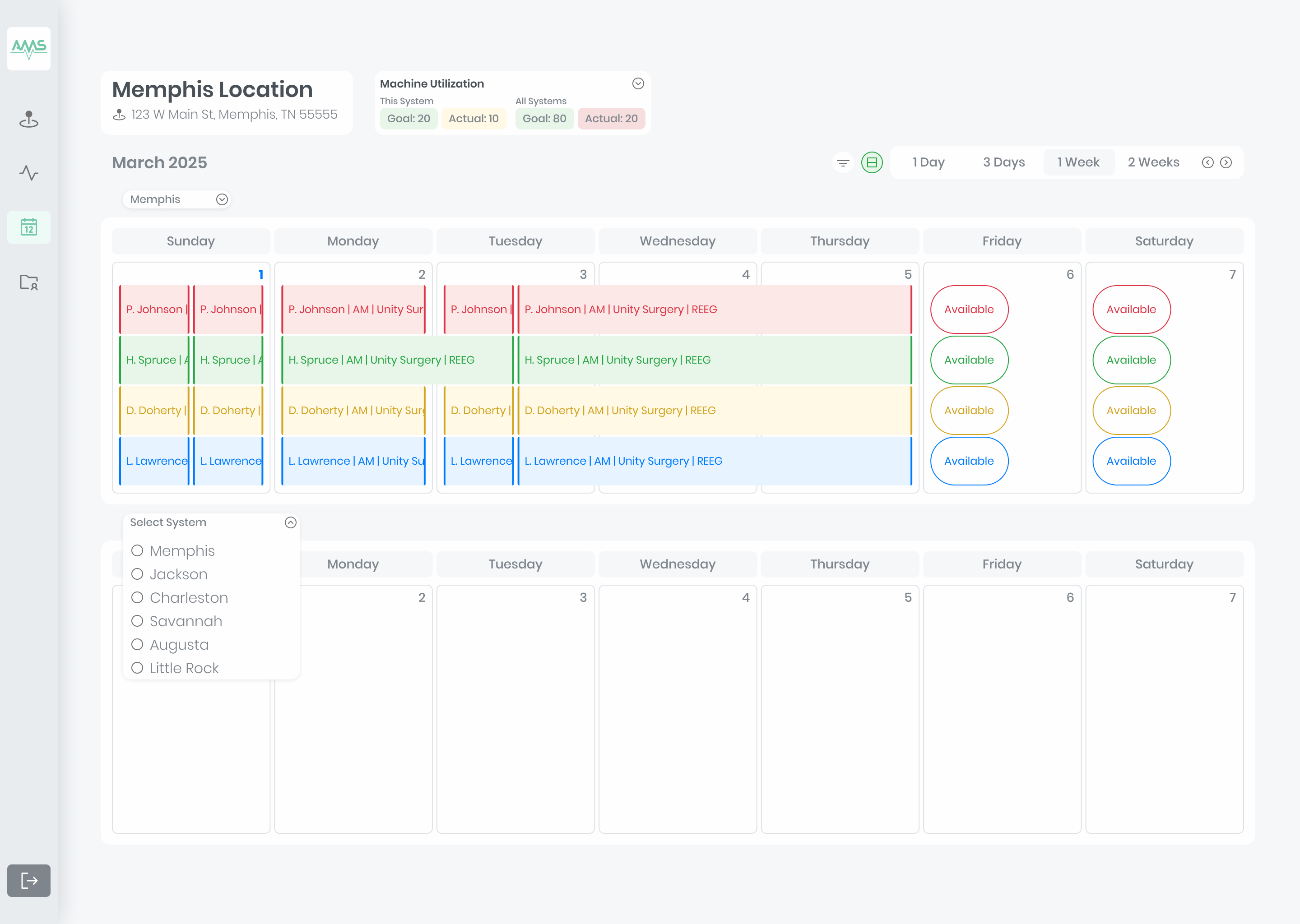Switch to the 2 Weeks view

pyautogui.click(x=1153, y=163)
